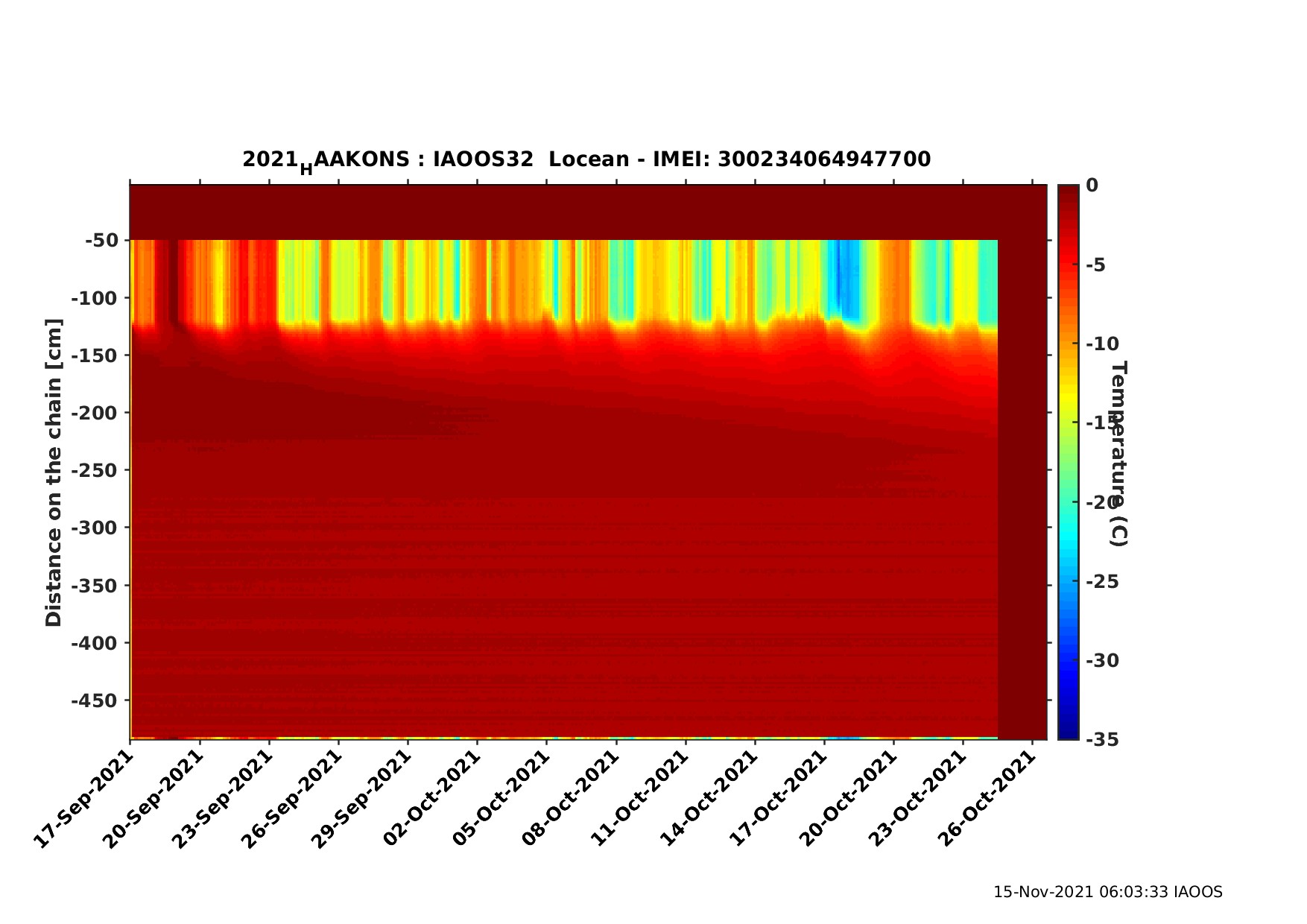Click the plot title with IMEI number
This screenshot has width=1307, height=924.
[x=586, y=160]
